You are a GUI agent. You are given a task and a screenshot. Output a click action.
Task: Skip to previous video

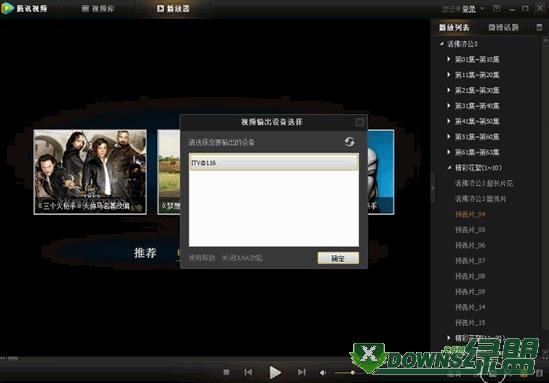(x=248, y=372)
